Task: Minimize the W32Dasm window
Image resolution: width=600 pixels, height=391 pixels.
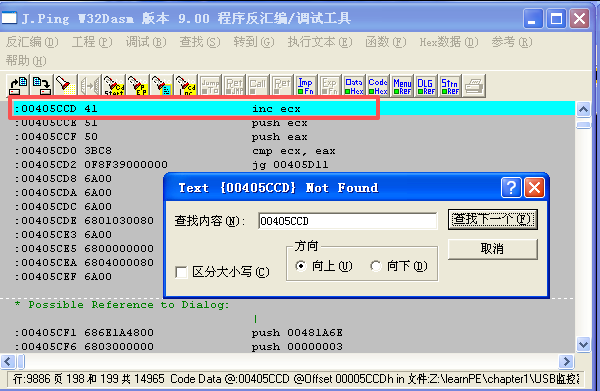Action: (x=533, y=18)
